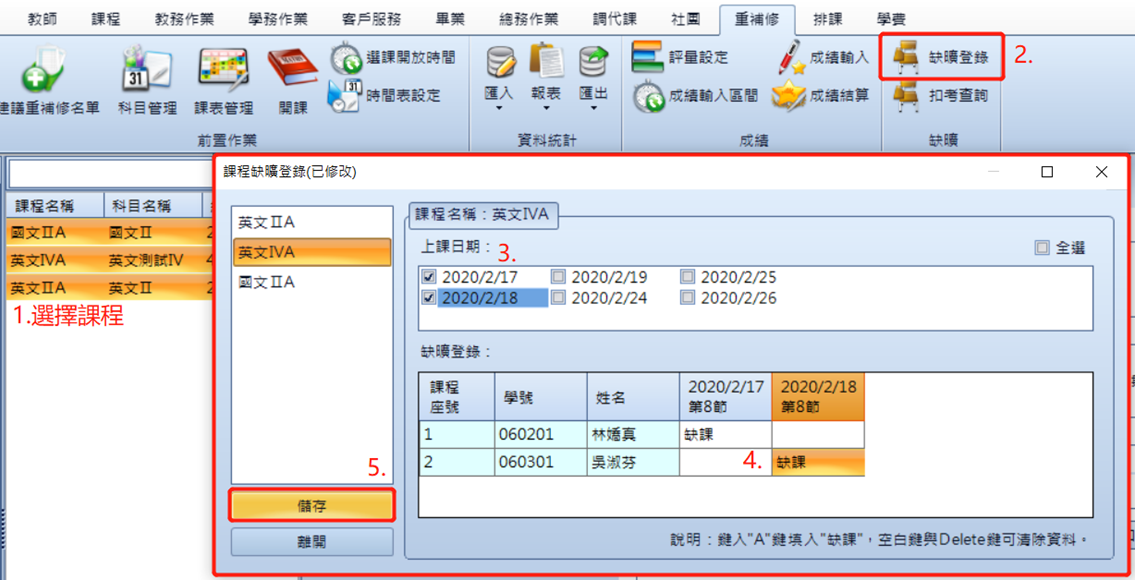Screen dimensions: 1135x580
Task: Open 扣考查詢 in the ribbon
Action: 940,95
